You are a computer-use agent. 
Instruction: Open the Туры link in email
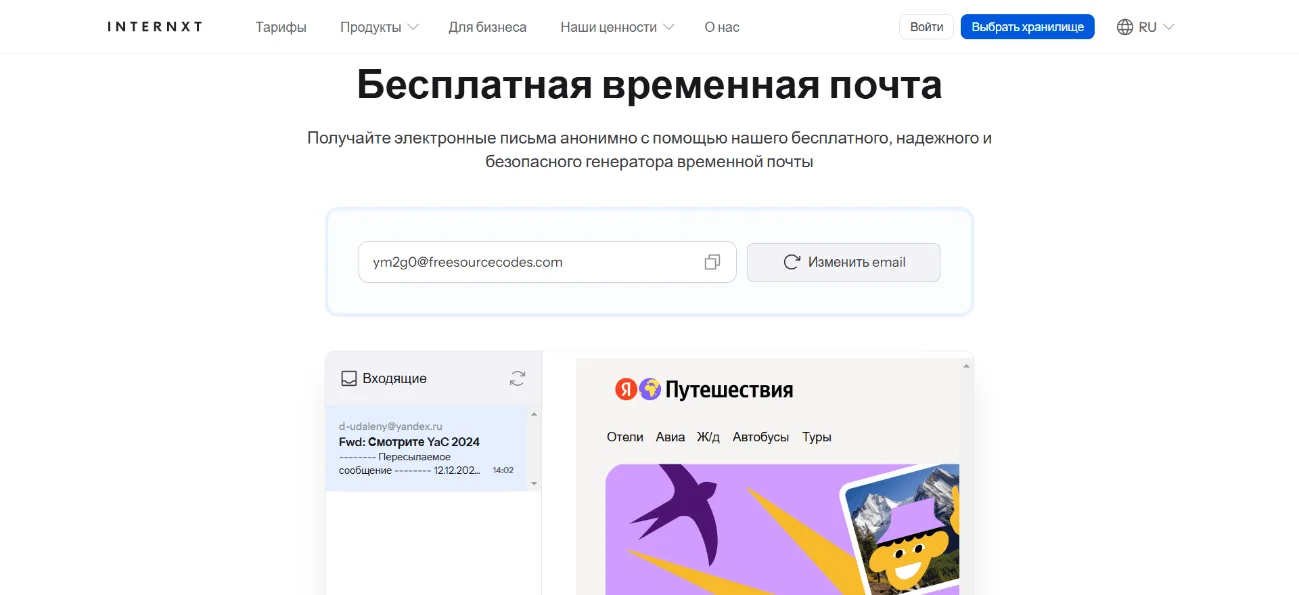point(817,437)
